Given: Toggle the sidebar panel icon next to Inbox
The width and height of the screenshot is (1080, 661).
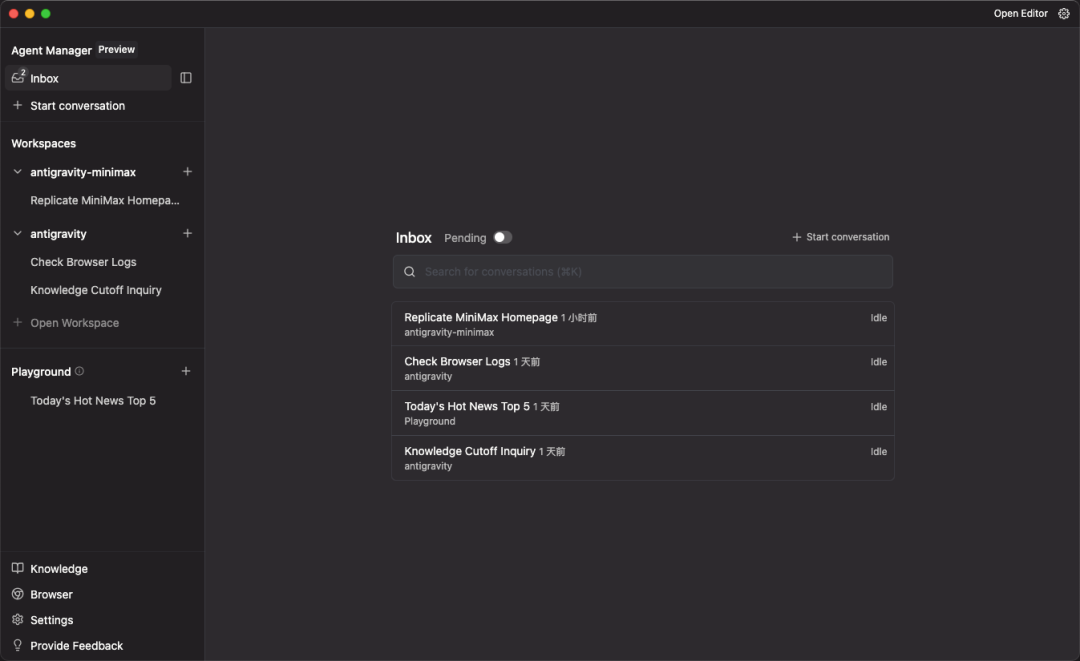Looking at the screenshot, I should tap(186, 78).
